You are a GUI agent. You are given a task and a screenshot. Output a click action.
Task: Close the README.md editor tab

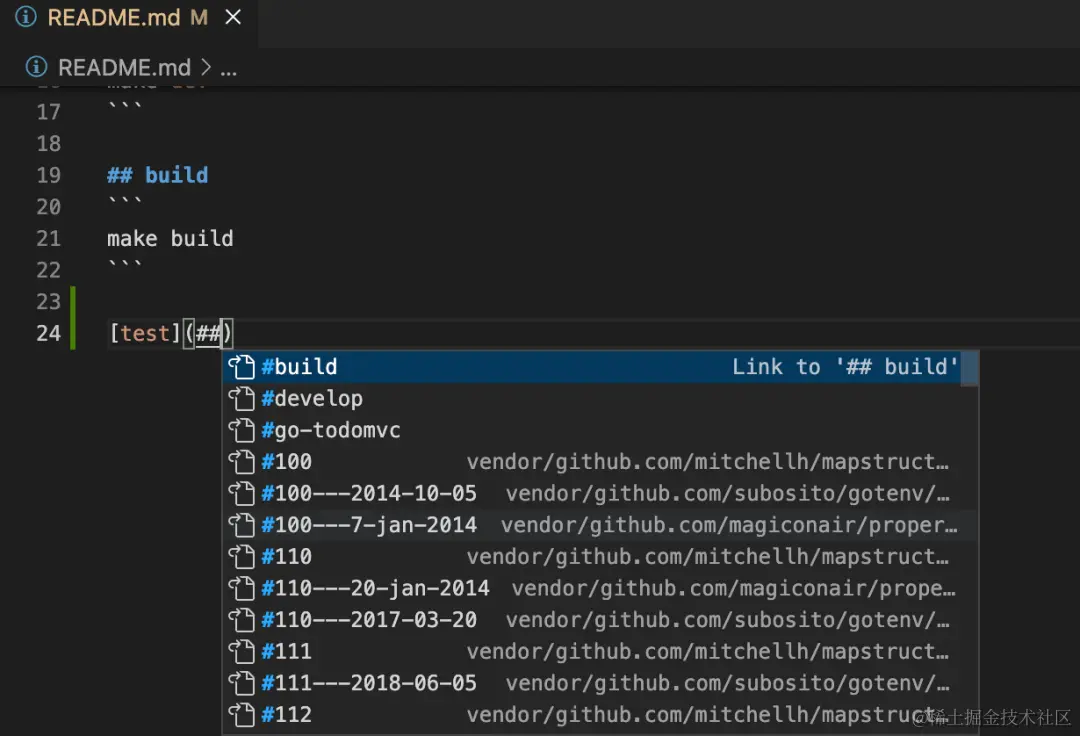click(233, 17)
